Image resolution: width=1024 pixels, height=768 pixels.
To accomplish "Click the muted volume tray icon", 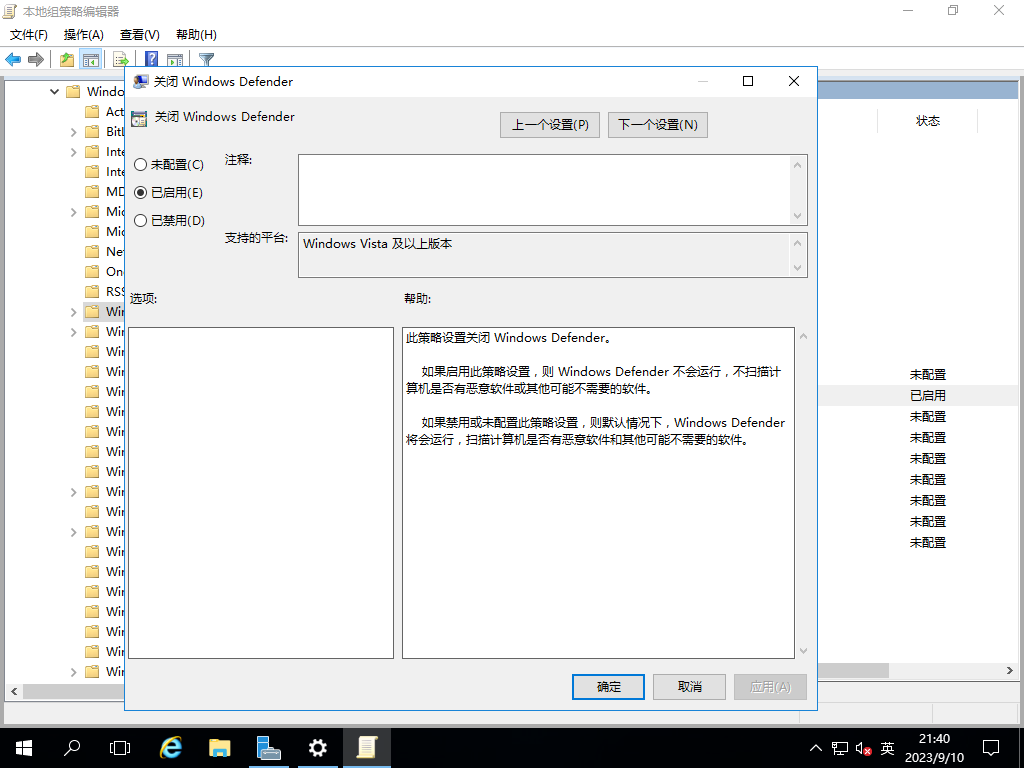I will tap(863, 748).
